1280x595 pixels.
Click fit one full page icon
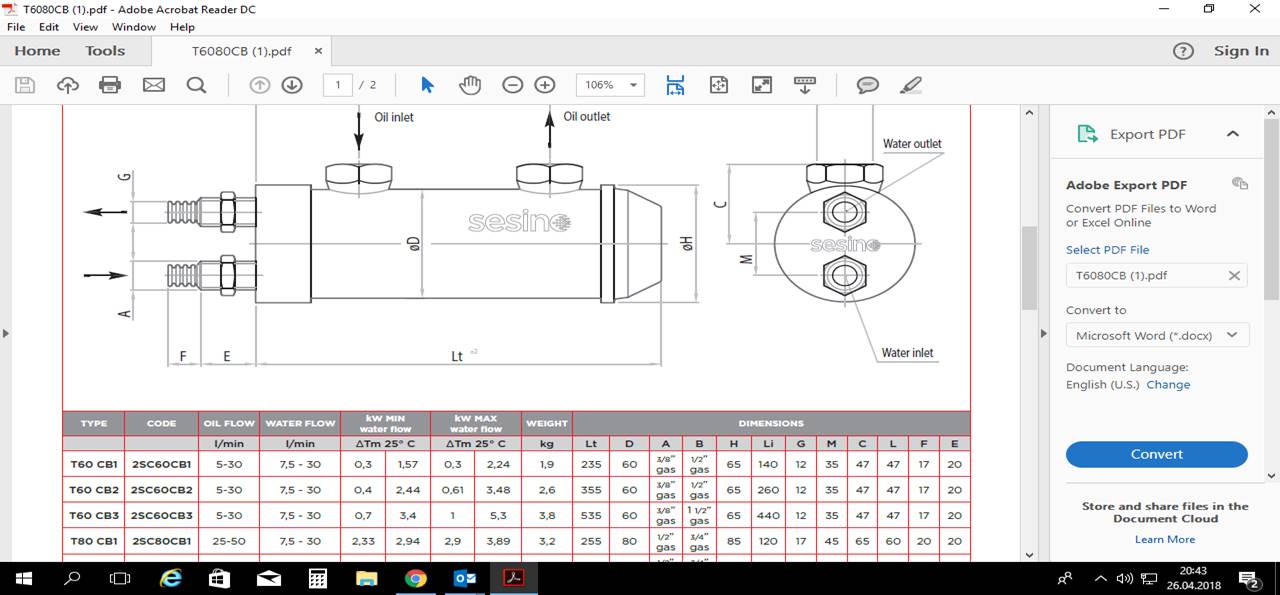pyautogui.click(x=718, y=85)
